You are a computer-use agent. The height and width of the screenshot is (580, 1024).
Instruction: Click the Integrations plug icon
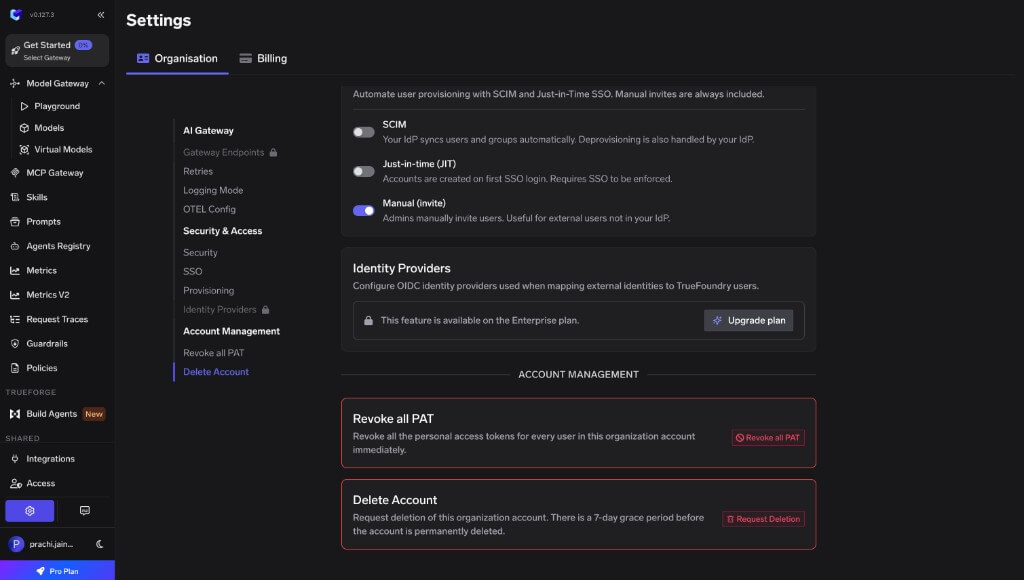[14, 459]
